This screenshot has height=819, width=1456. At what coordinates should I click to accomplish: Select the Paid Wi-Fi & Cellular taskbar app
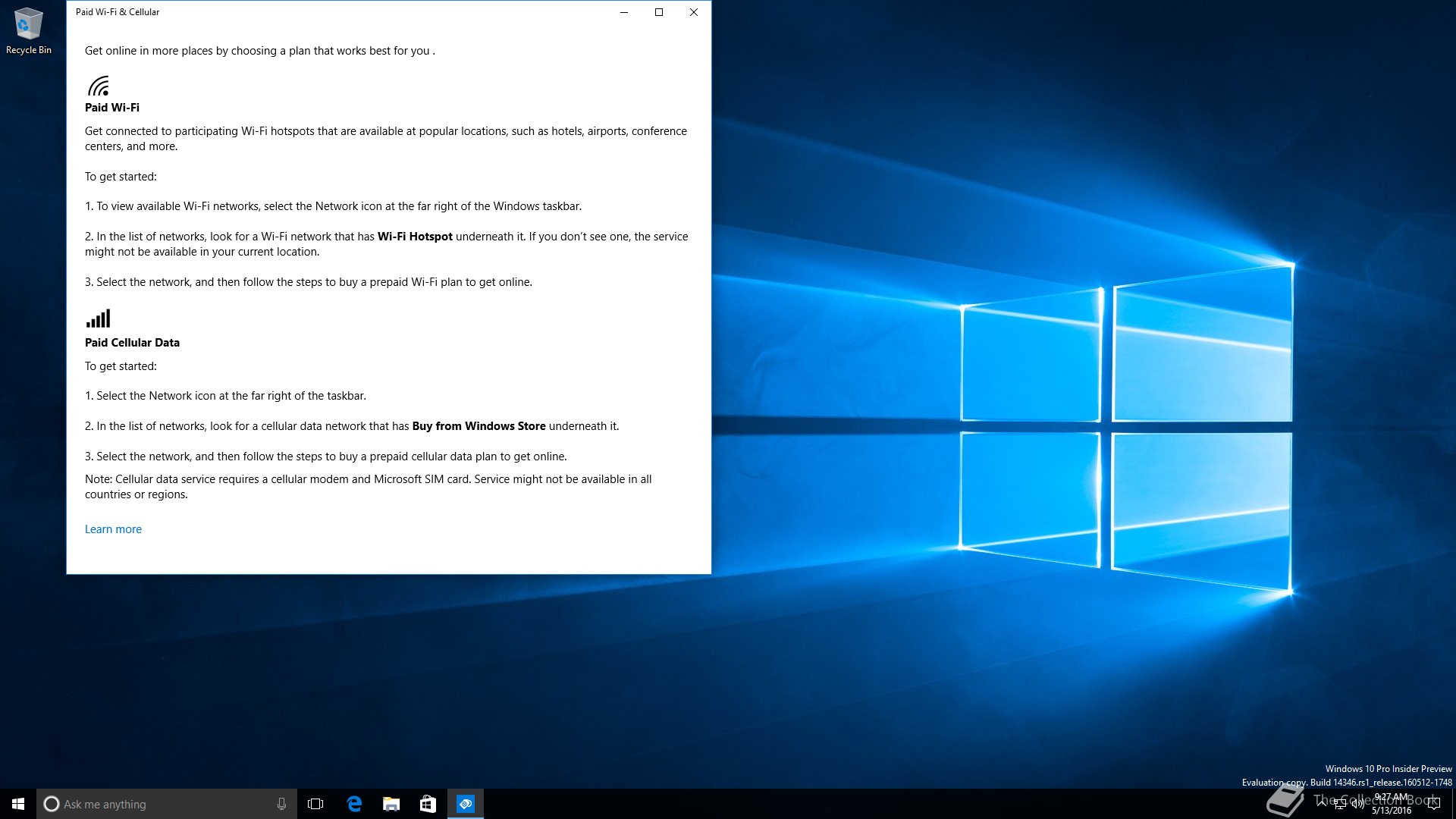tap(466, 804)
